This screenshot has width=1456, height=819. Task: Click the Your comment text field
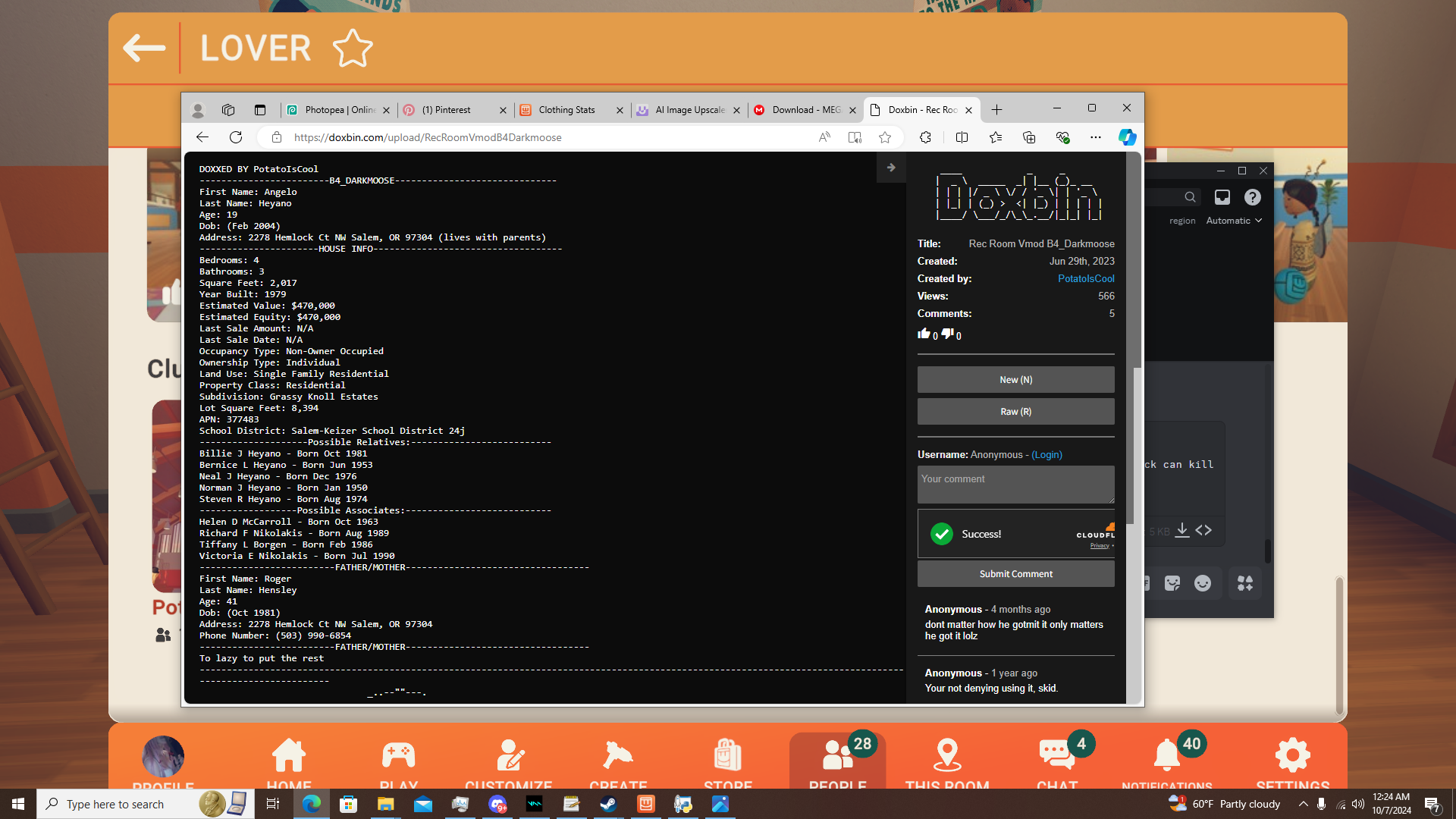point(1015,484)
